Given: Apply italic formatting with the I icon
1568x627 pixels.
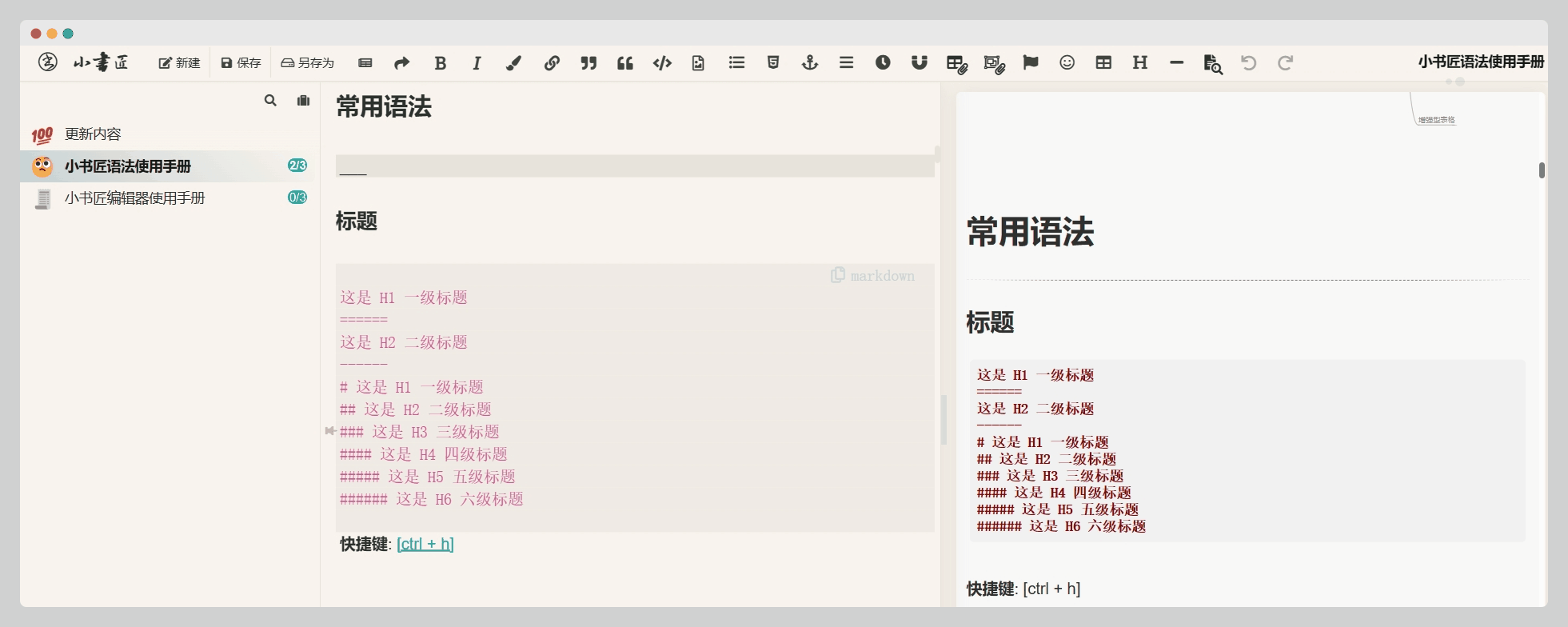Looking at the screenshot, I should click(477, 63).
